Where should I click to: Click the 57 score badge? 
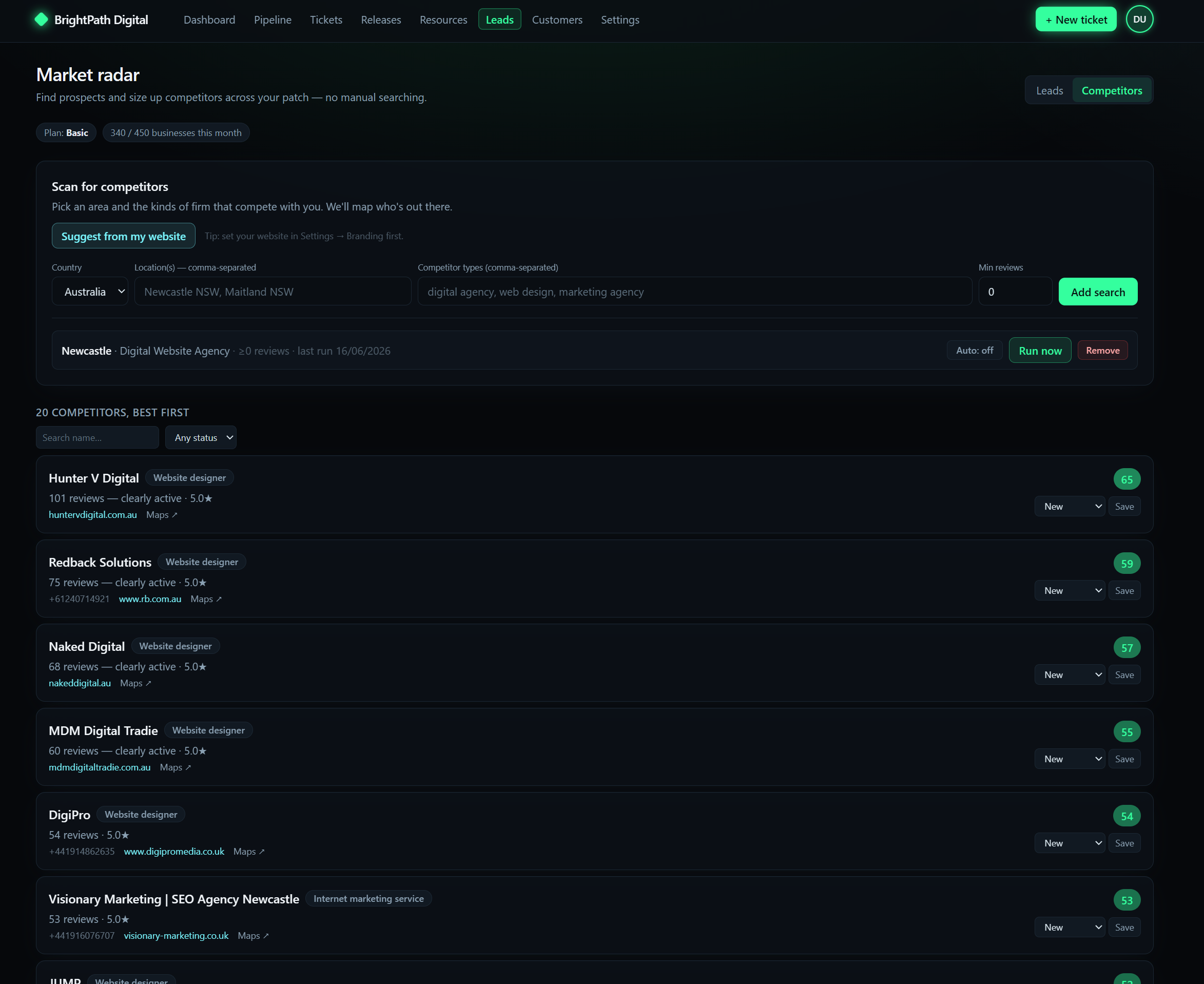(x=1127, y=648)
